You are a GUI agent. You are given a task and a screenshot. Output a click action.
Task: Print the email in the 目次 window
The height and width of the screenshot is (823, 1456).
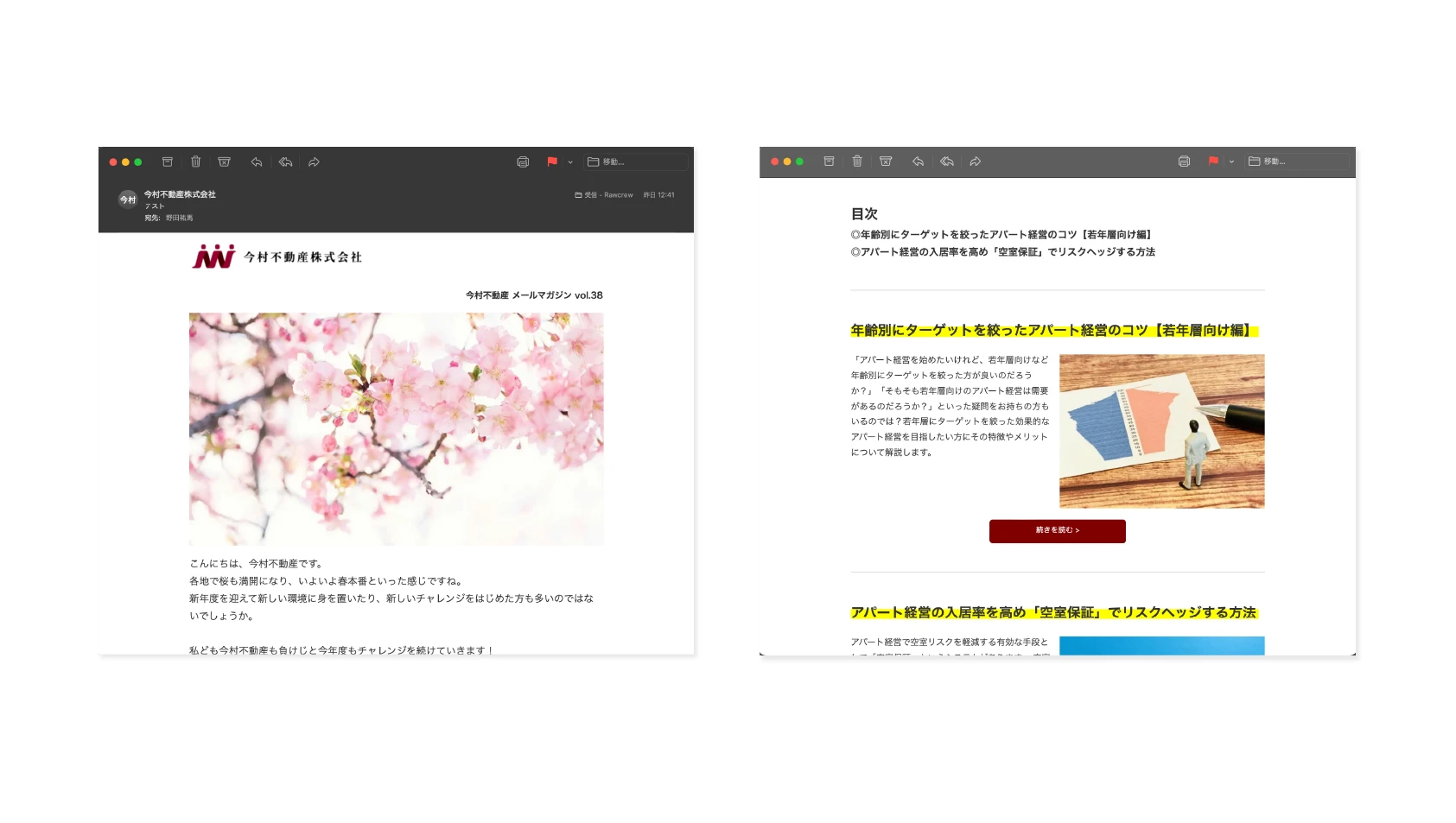tap(1184, 161)
